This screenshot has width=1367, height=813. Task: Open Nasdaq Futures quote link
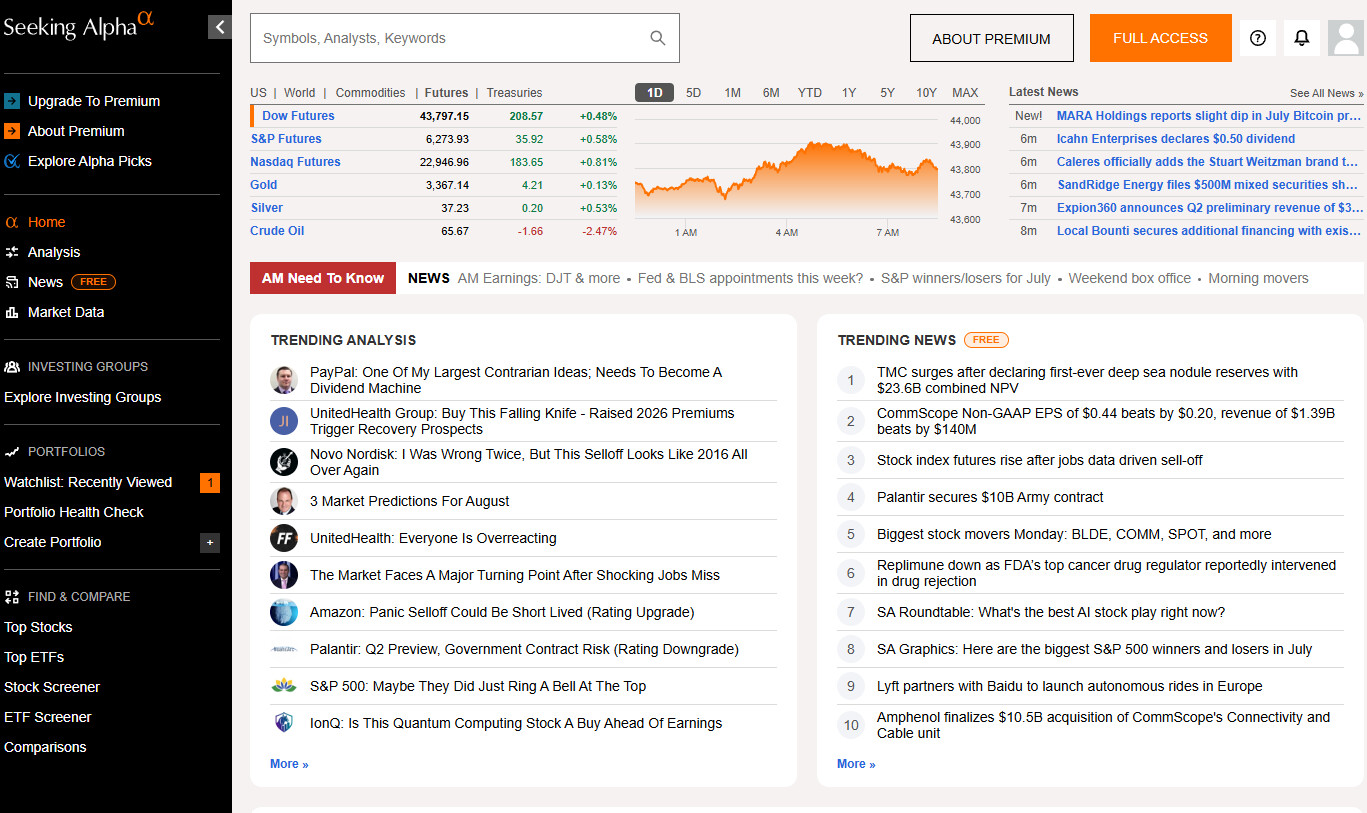point(295,162)
